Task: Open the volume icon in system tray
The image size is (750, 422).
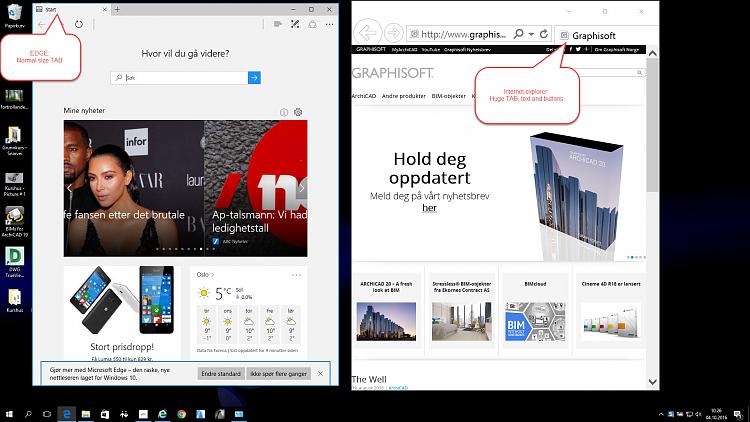Action: (698, 414)
